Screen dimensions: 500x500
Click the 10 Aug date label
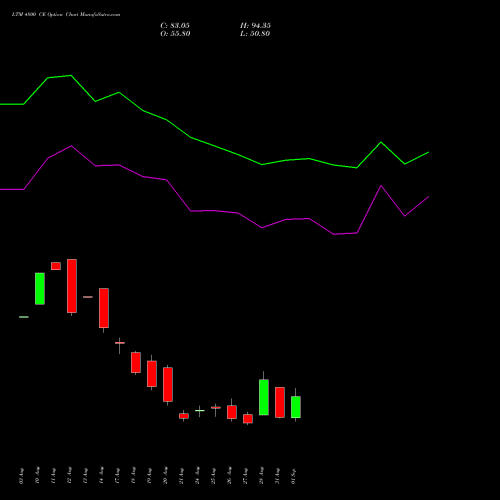(x=38, y=476)
